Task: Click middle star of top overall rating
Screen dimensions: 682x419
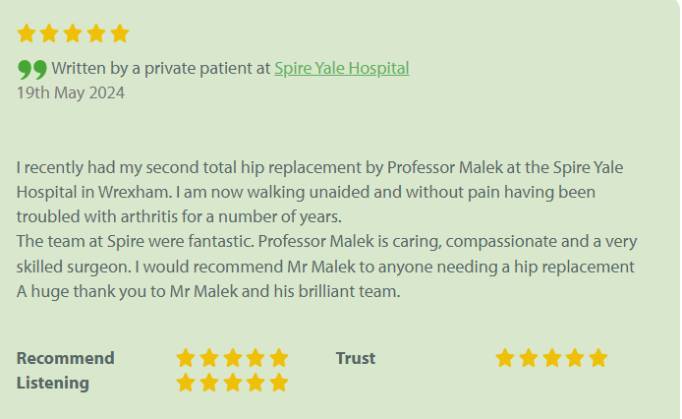Action: [x=73, y=34]
